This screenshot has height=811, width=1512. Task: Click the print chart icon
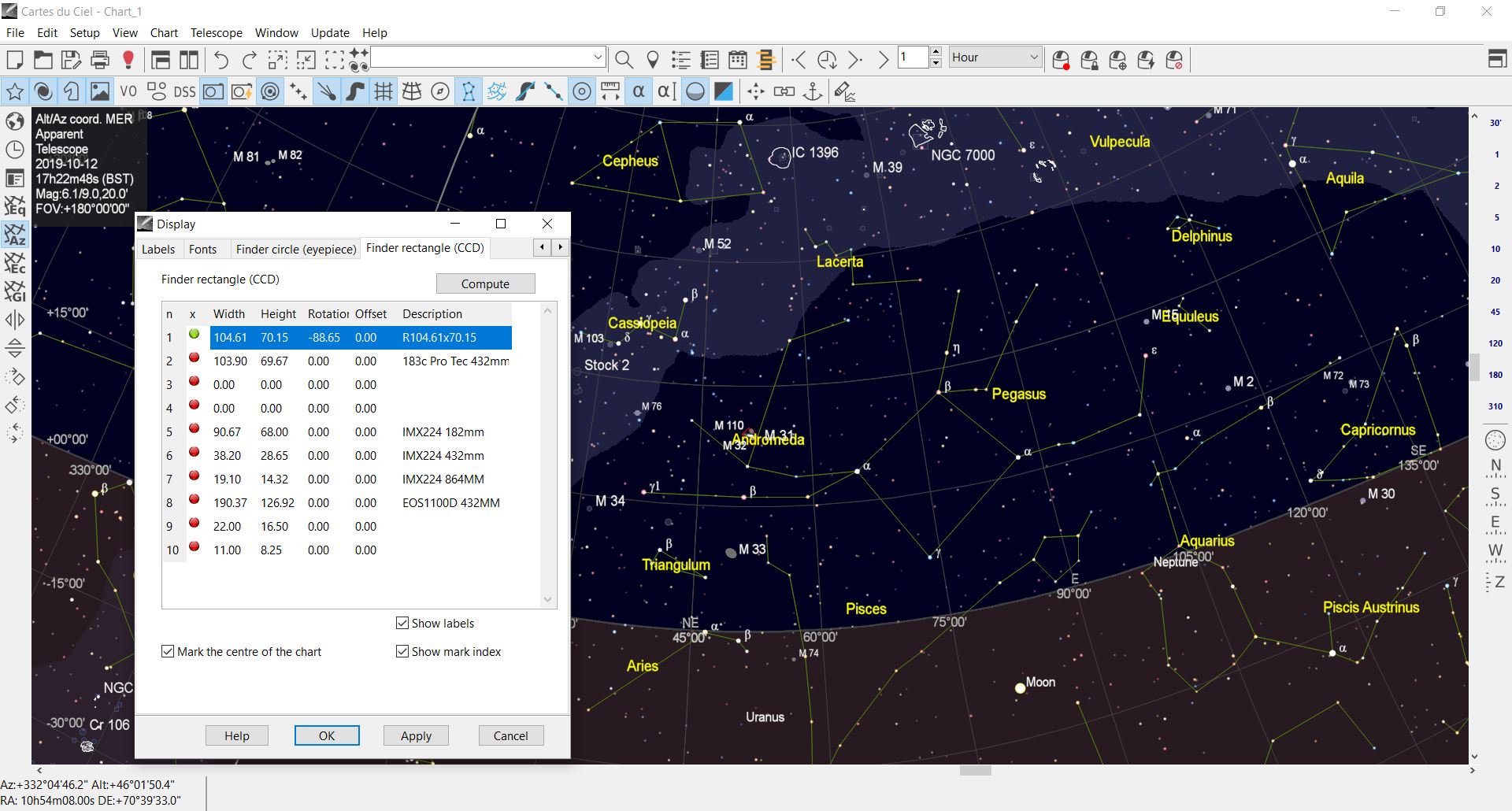(x=100, y=60)
